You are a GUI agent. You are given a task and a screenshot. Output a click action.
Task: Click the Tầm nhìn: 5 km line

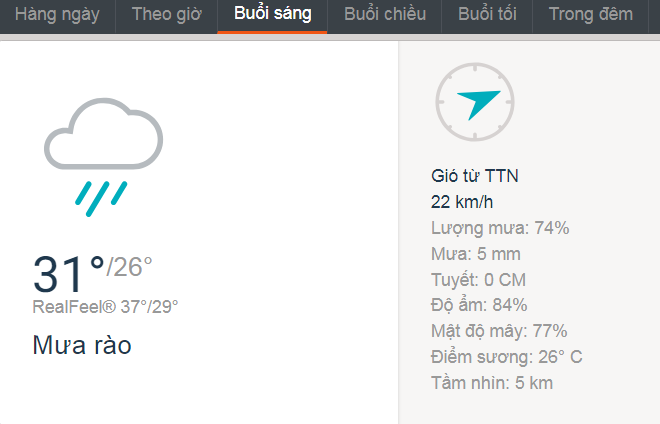[492, 383]
